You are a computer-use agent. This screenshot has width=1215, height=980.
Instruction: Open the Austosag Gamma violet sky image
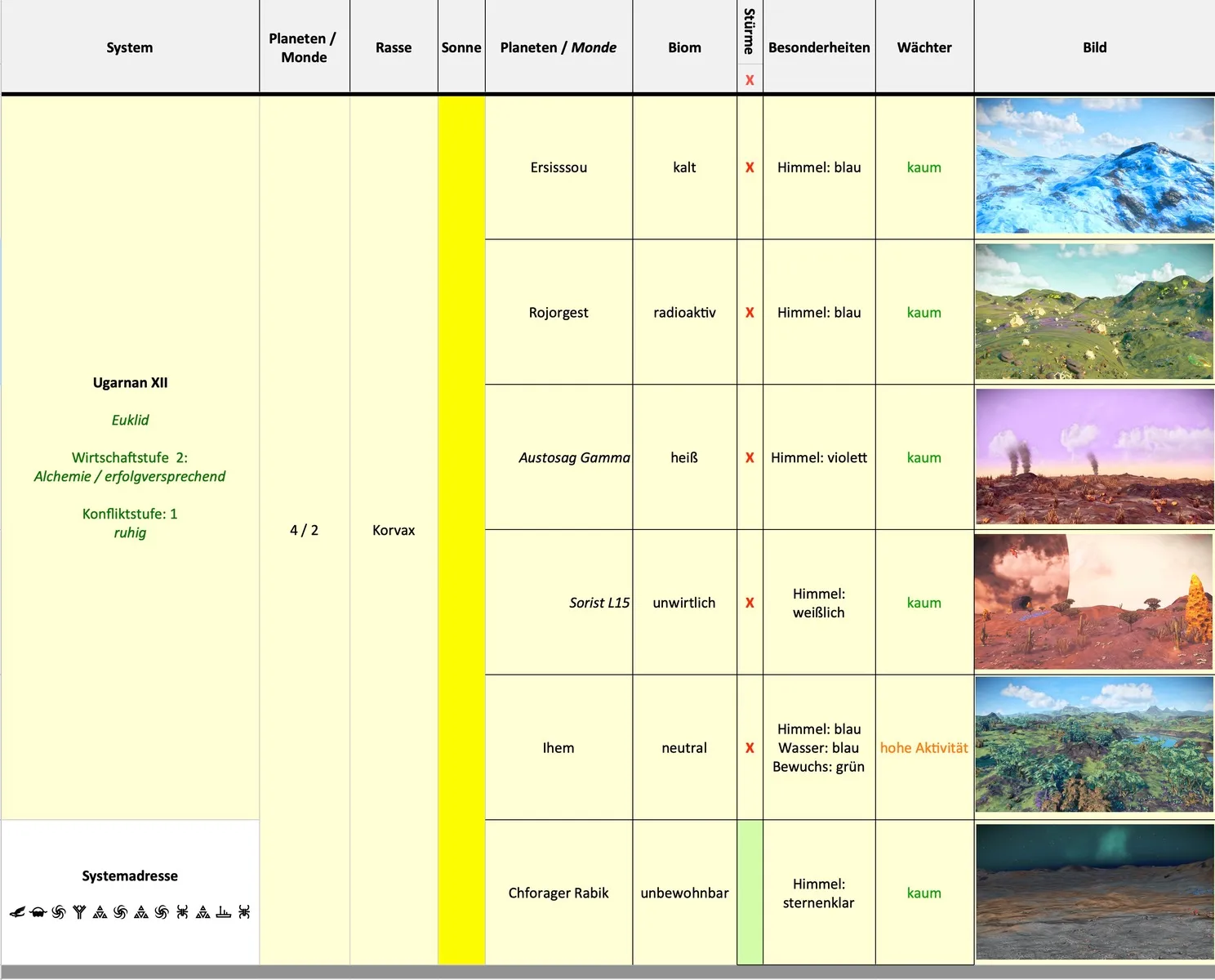(x=1094, y=457)
